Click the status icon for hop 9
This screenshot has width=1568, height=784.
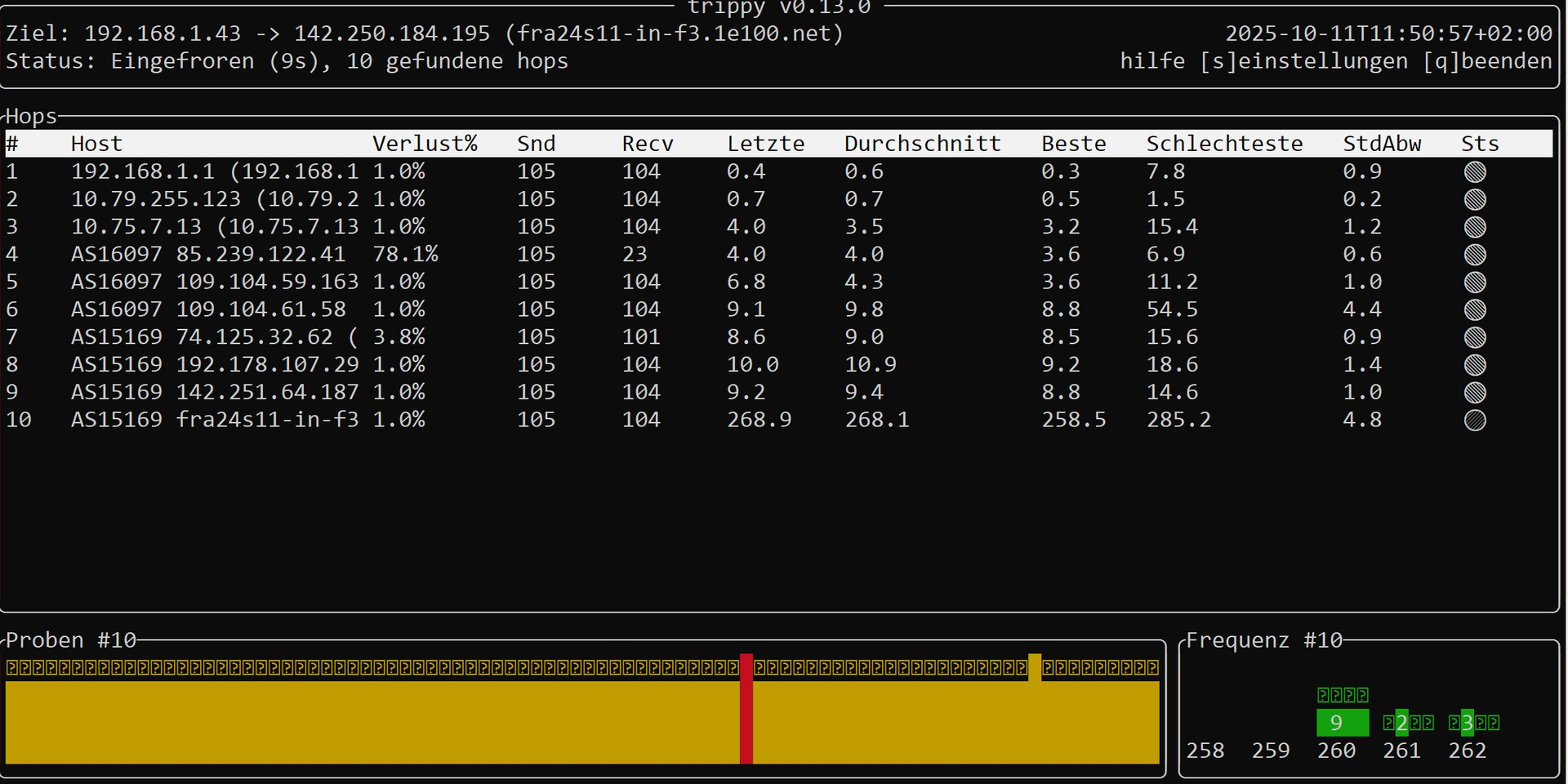pos(1475,393)
